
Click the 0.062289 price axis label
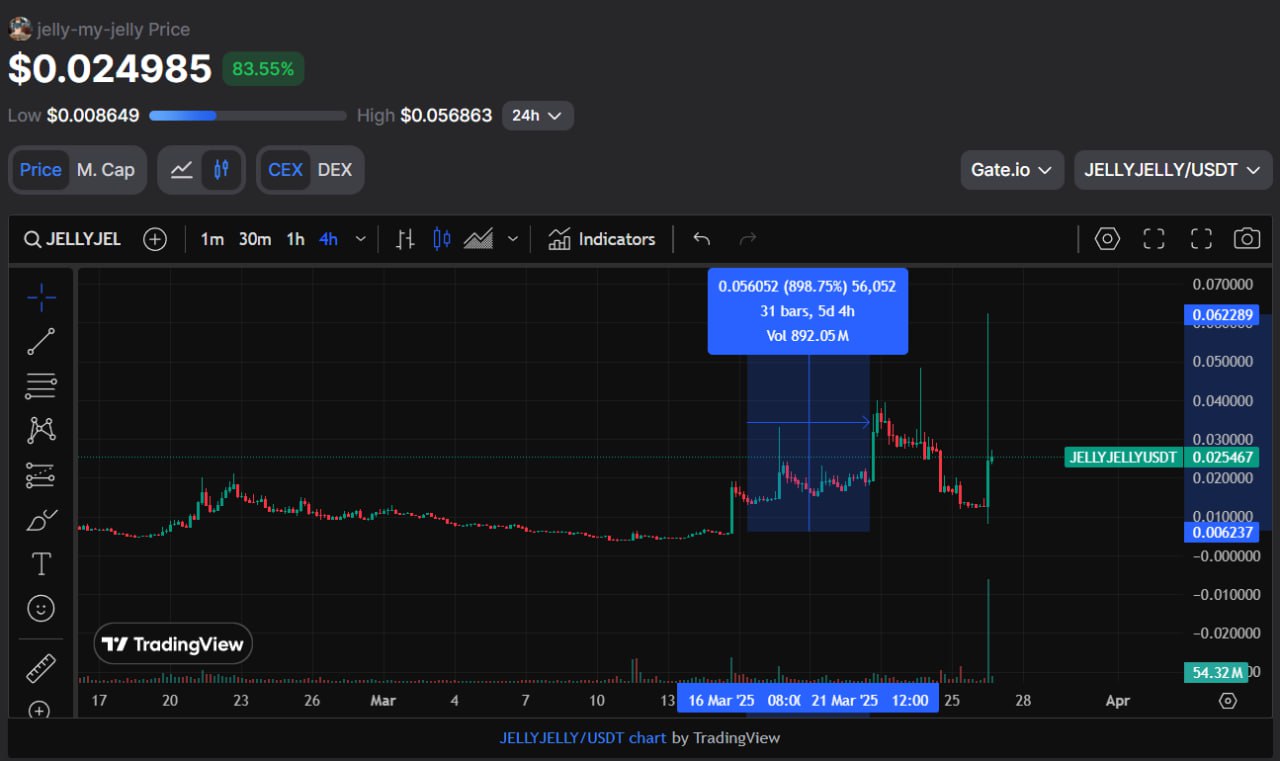point(1221,315)
